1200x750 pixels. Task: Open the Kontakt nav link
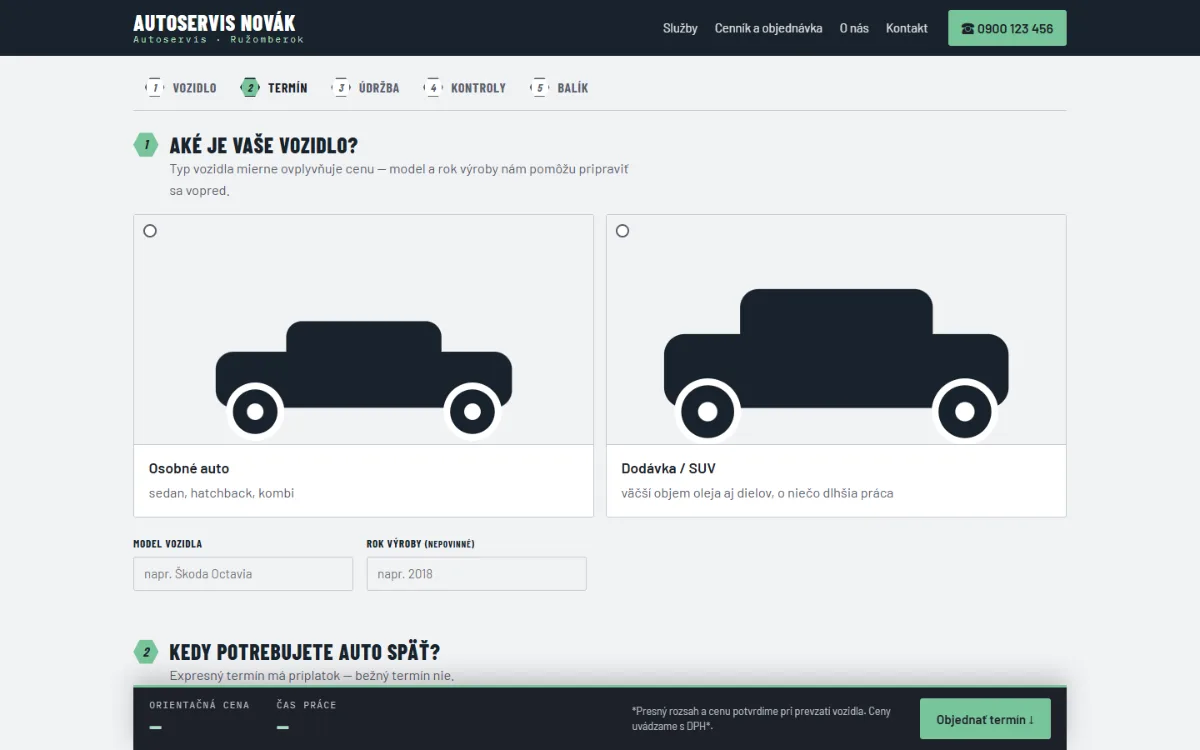(x=906, y=28)
